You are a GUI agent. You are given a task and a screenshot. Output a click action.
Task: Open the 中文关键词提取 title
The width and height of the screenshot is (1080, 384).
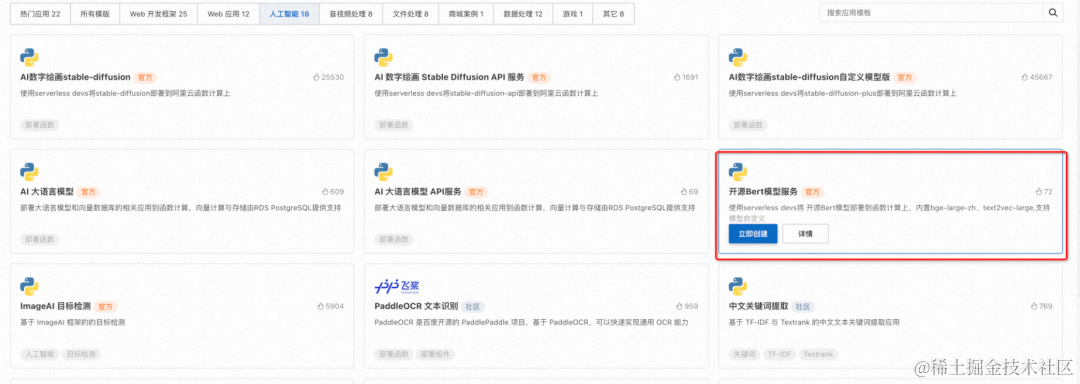tap(758, 306)
